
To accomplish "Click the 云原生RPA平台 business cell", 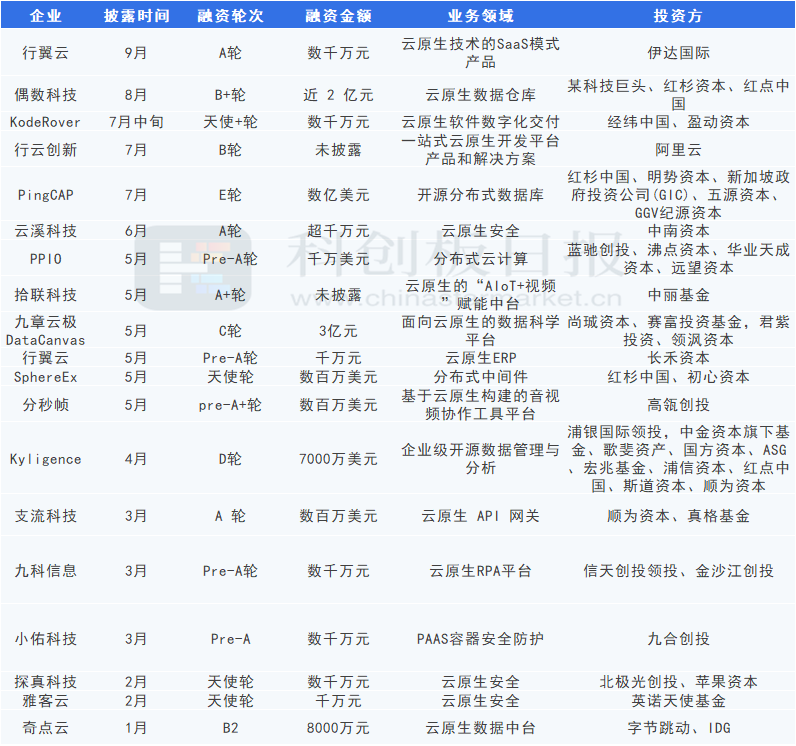I will click(x=481, y=571).
